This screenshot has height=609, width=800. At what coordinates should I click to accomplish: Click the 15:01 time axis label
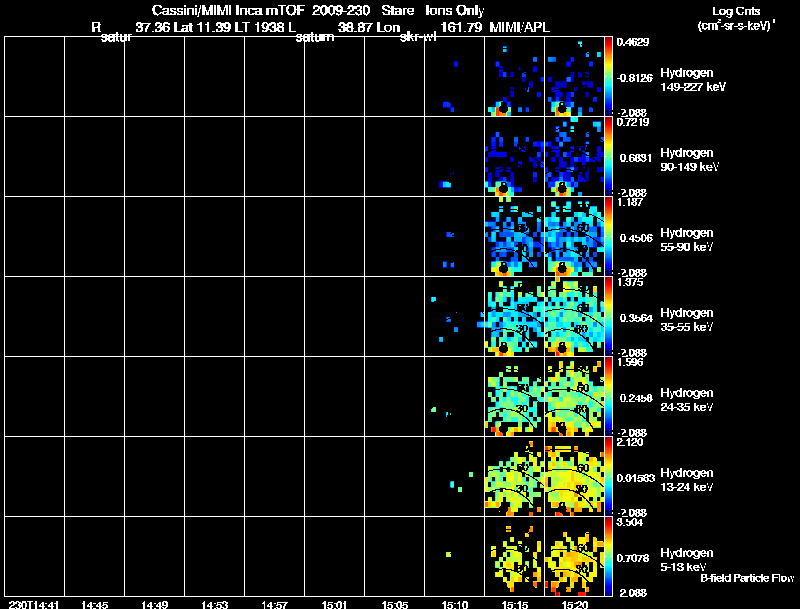(334, 604)
